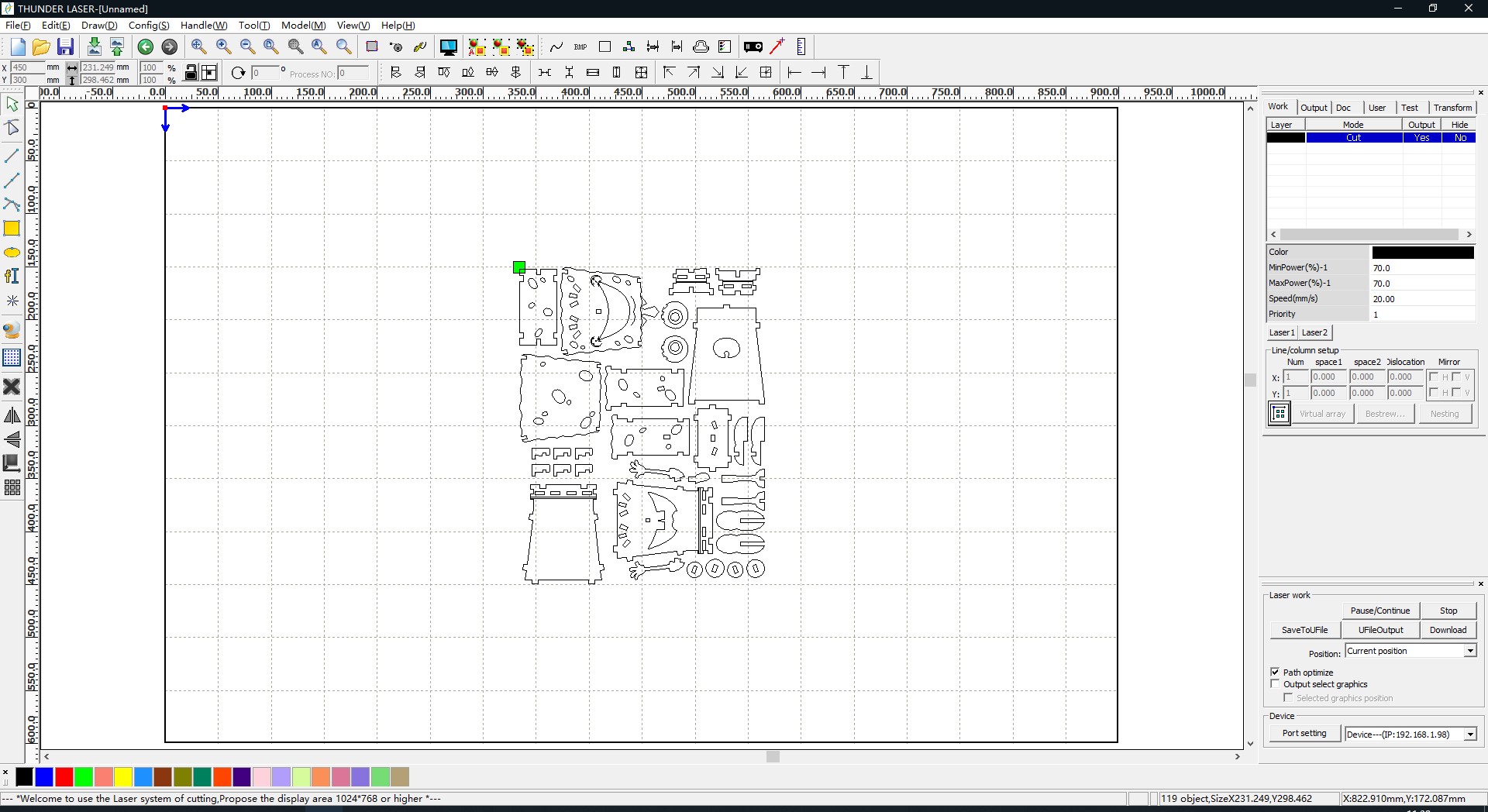The height and width of the screenshot is (812, 1488).
Task: Click the Speed(mm/s) value field
Action: tap(1422, 299)
